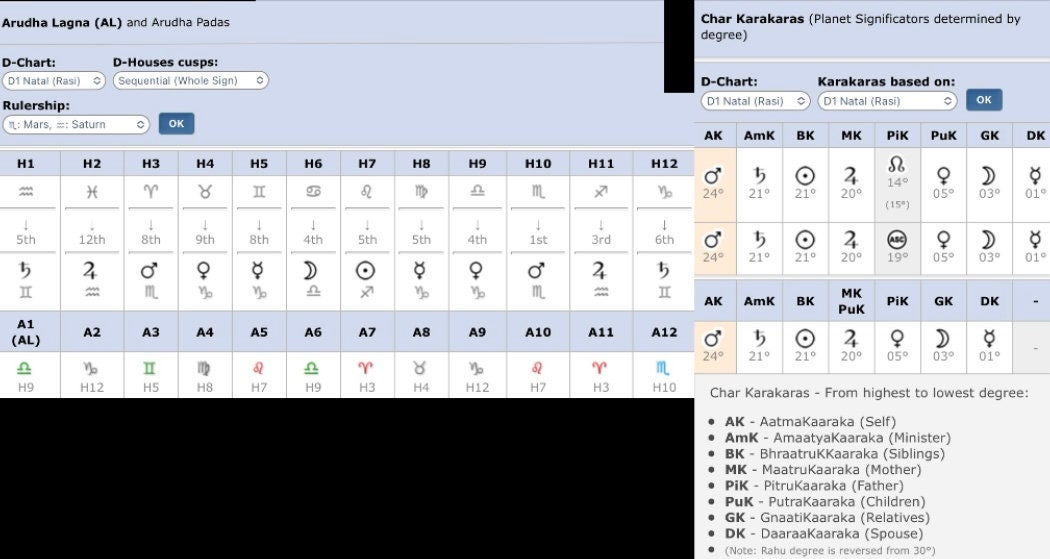Click '3rd' value under H11
1050x559 pixels.
pyautogui.click(x=601, y=240)
